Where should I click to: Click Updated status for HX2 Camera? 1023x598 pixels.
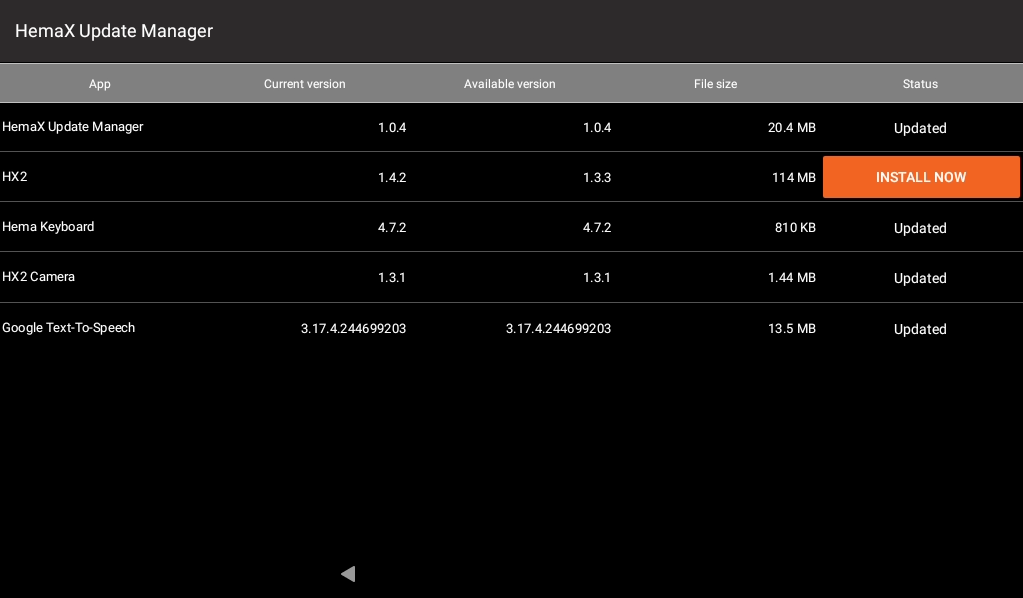tap(921, 278)
